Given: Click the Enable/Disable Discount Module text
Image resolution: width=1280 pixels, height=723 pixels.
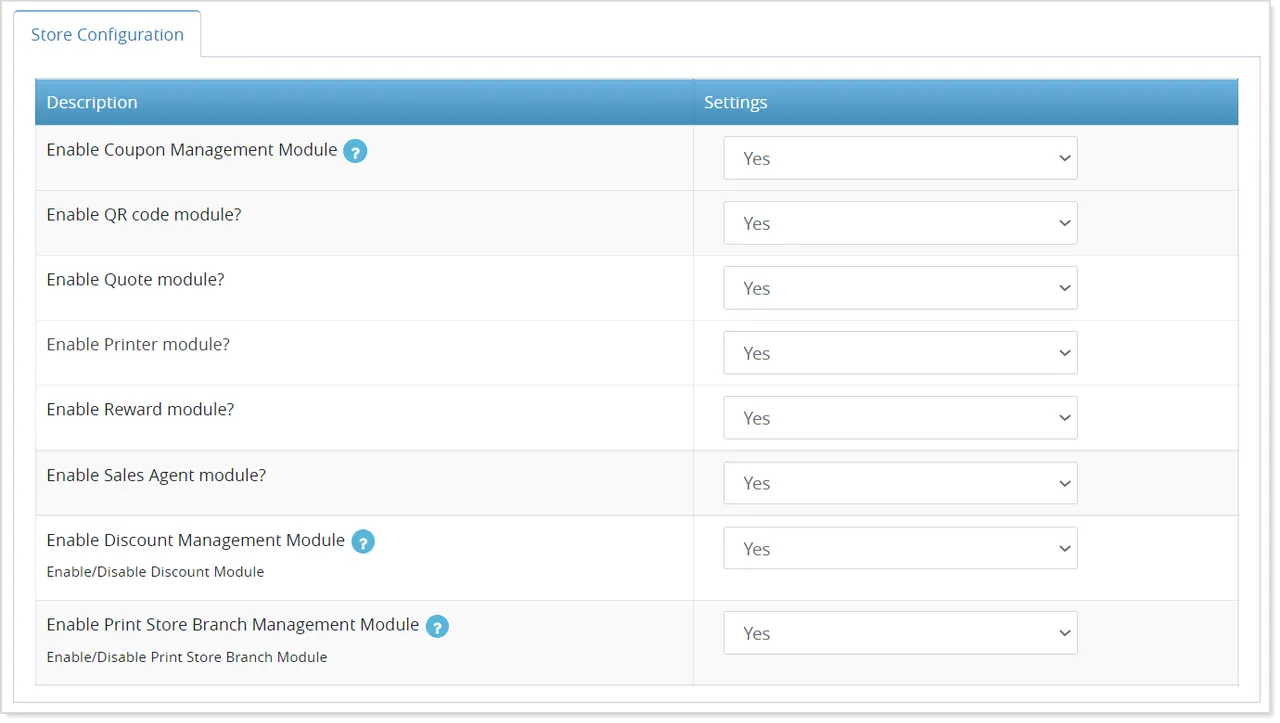Looking at the screenshot, I should click(155, 572).
